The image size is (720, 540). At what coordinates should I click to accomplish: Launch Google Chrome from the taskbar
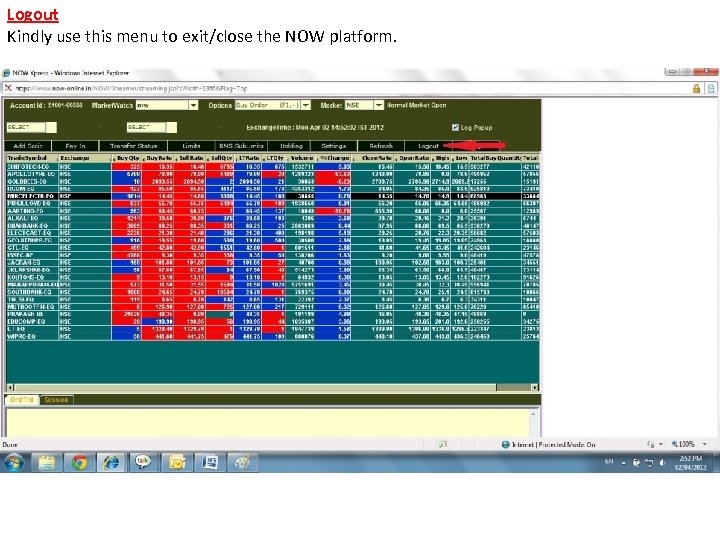point(79,462)
